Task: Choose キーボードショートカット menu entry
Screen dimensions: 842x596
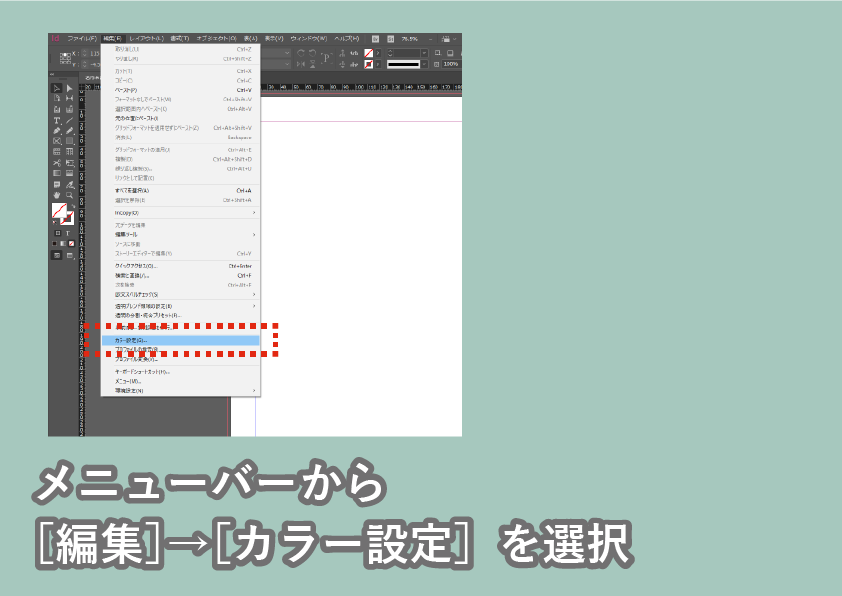Action: (180, 372)
